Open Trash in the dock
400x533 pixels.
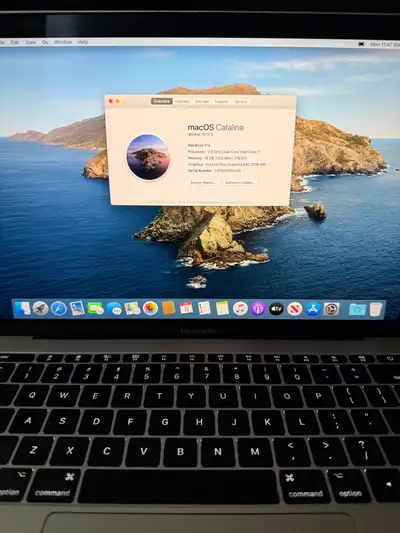376,309
